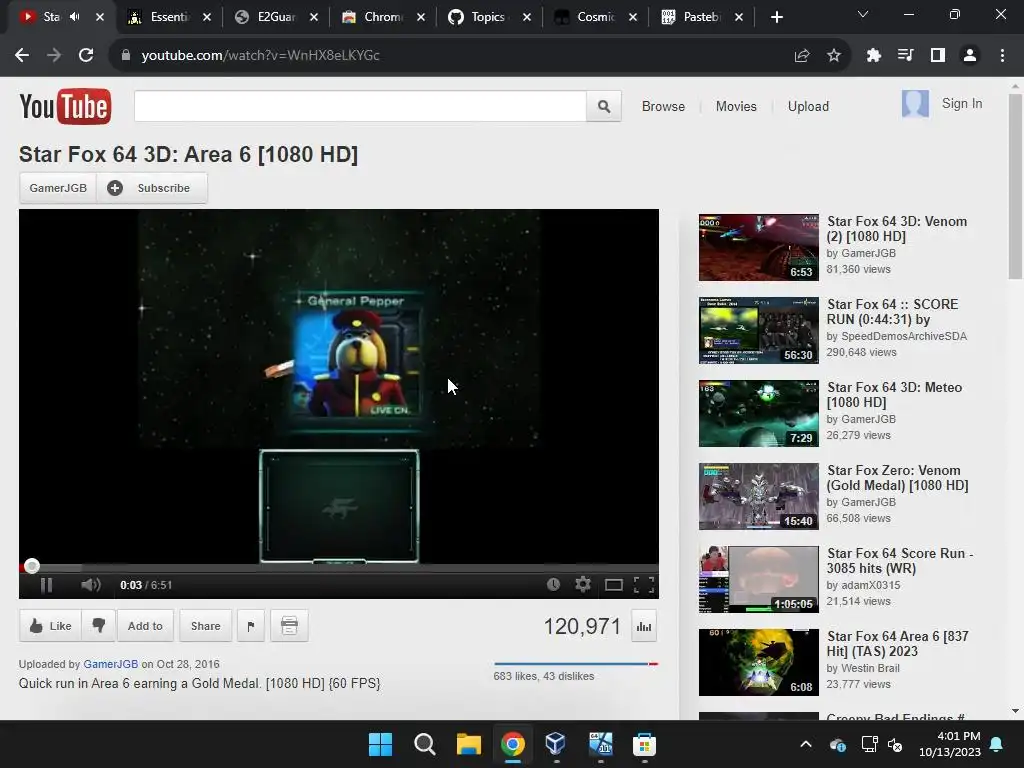Image resolution: width=1024 pixels, height=768 pixels.
Task: Open a new tab with plus
Action: coord(776,17)
